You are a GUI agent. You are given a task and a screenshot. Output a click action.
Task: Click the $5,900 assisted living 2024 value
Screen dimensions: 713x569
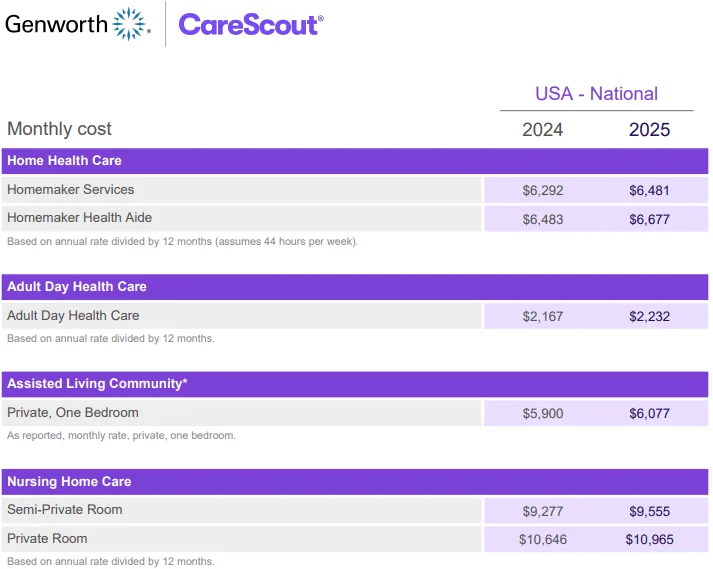coord(543,413)
